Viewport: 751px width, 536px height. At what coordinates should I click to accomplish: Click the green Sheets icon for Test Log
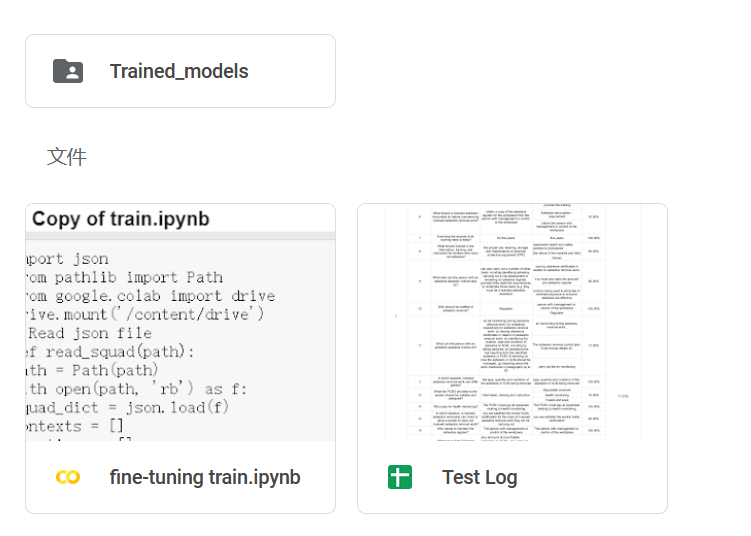[x=400, y=477]
